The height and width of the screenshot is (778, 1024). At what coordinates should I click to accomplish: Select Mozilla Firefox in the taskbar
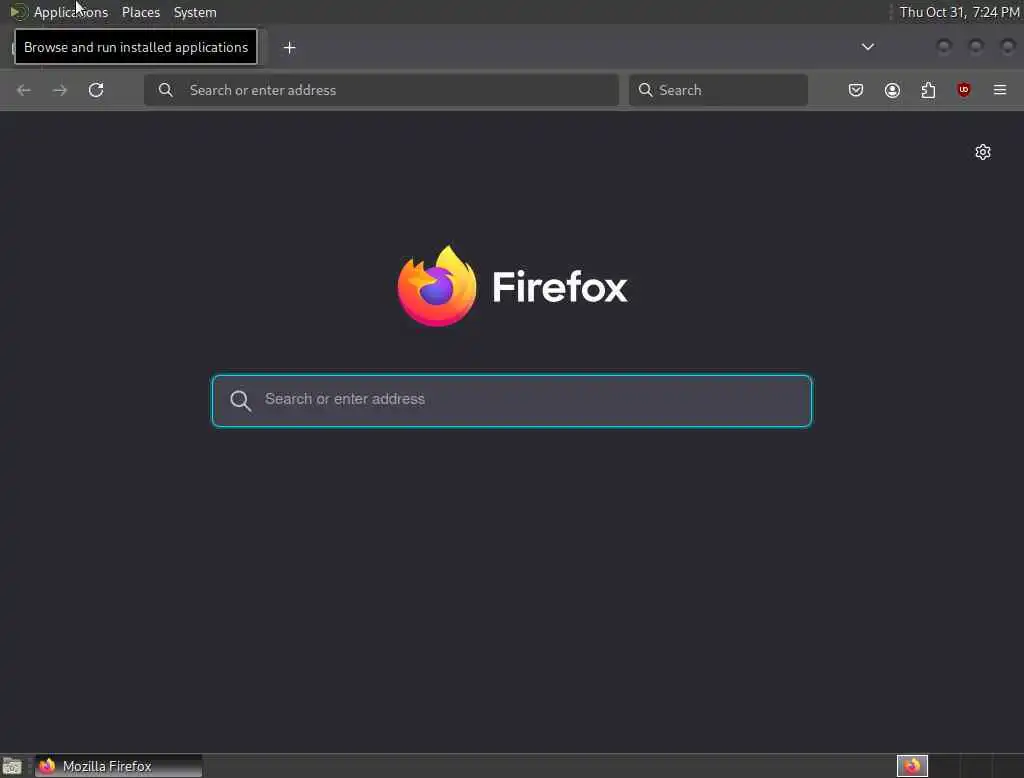pos(118,766)
